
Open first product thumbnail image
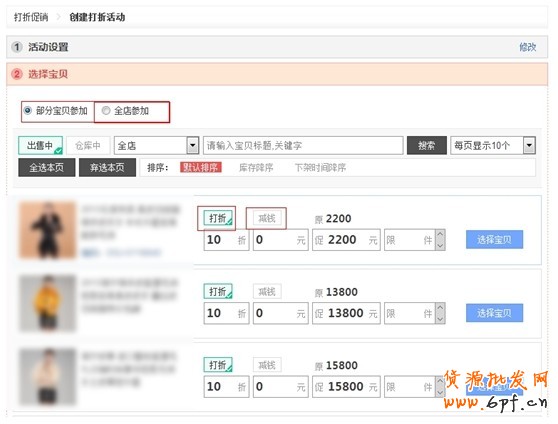[x=47, y=230]
